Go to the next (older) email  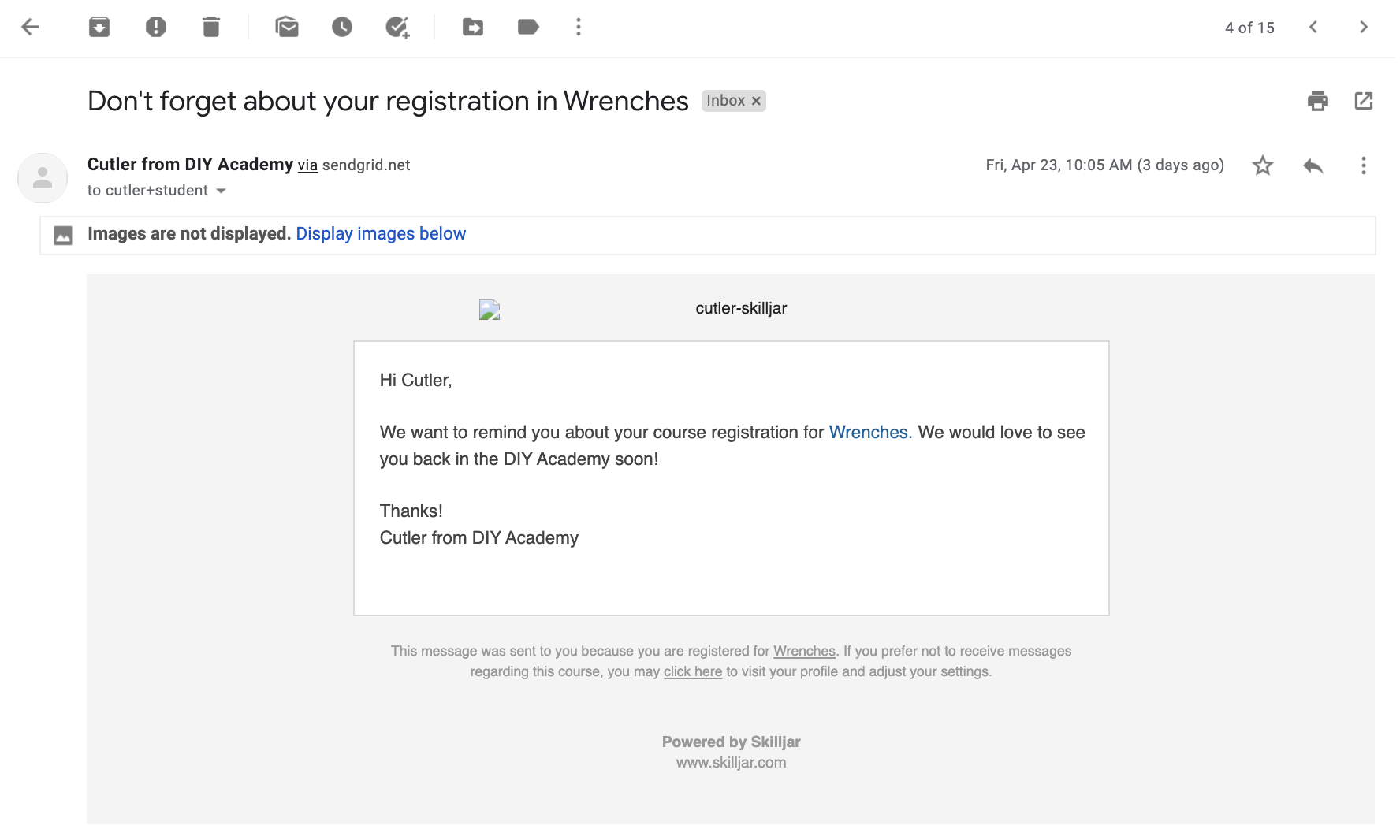(1364, 28)
